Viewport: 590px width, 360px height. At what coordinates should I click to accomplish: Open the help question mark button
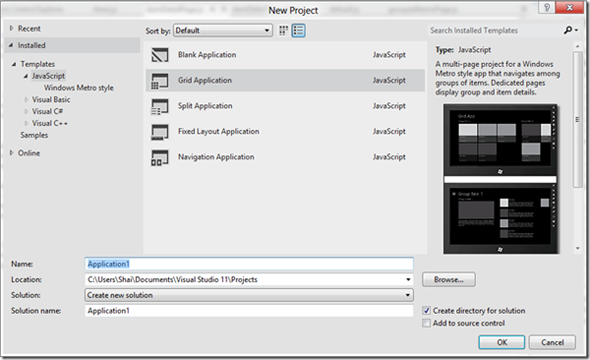click(x=547, y=7)
